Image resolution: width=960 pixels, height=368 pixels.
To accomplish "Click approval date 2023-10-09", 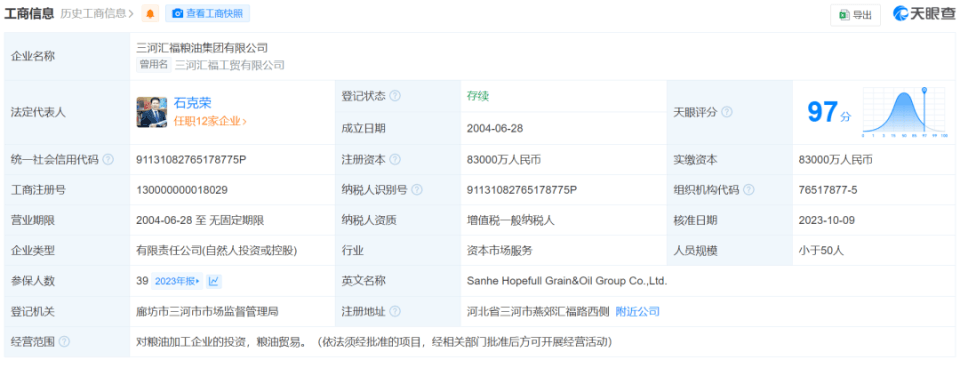I will pyautogui.click(x=827, y=220).
